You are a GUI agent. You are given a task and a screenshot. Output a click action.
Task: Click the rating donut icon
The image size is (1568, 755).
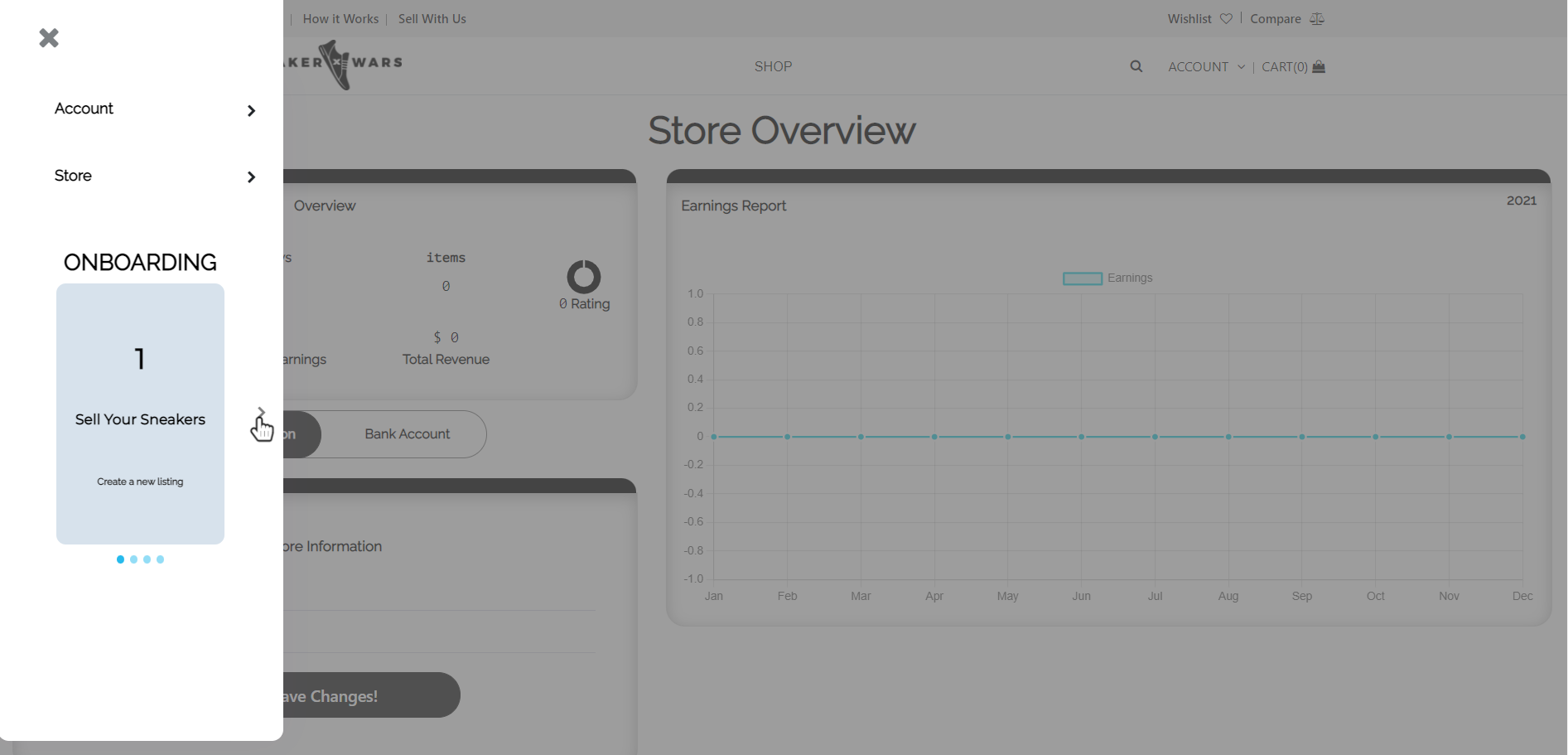[x=583, y=277]
